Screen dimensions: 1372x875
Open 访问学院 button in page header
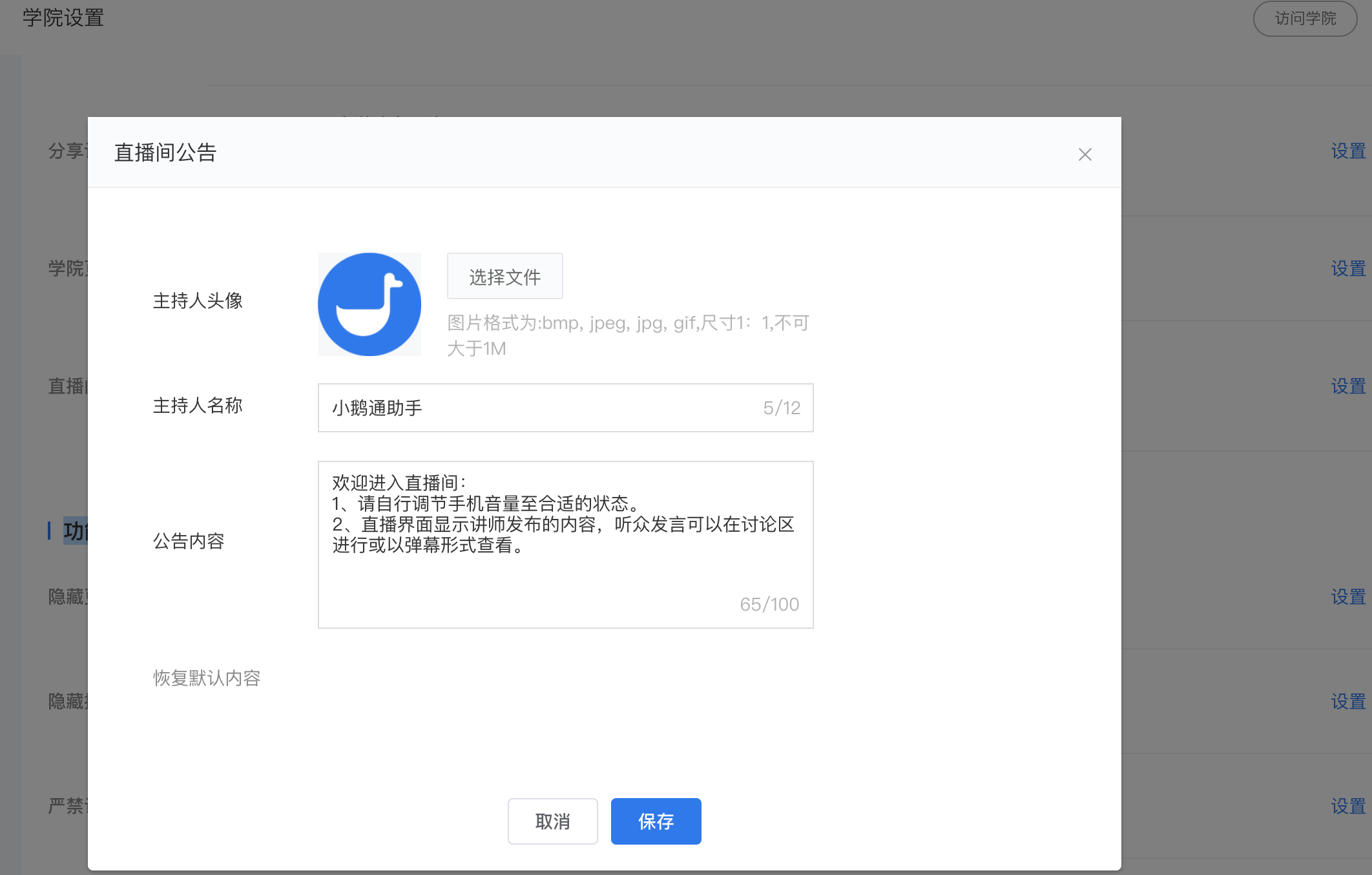pyautogui.click(x=1305, y=19)
